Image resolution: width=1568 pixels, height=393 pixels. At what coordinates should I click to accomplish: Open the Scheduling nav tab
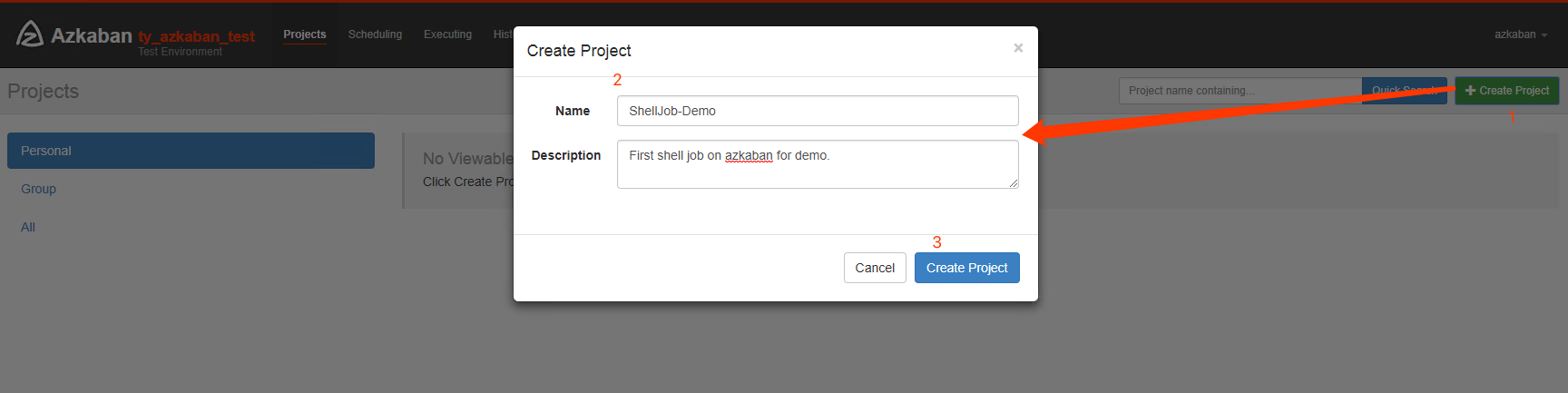click(x=375, y=34)
